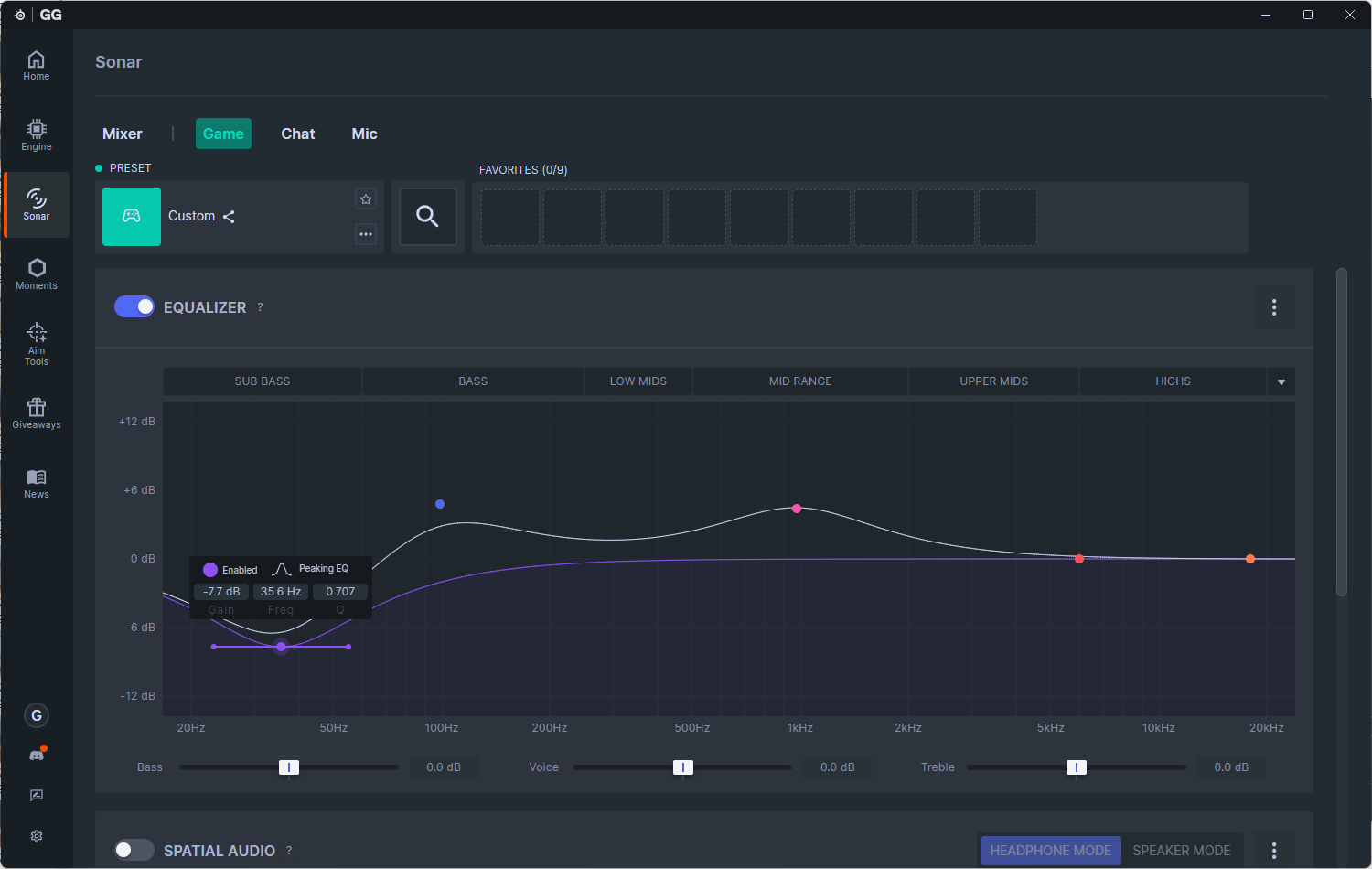Add preset to favorites with star icon
This screenshot has height=869, width=1372.
[x=366, y=198]
